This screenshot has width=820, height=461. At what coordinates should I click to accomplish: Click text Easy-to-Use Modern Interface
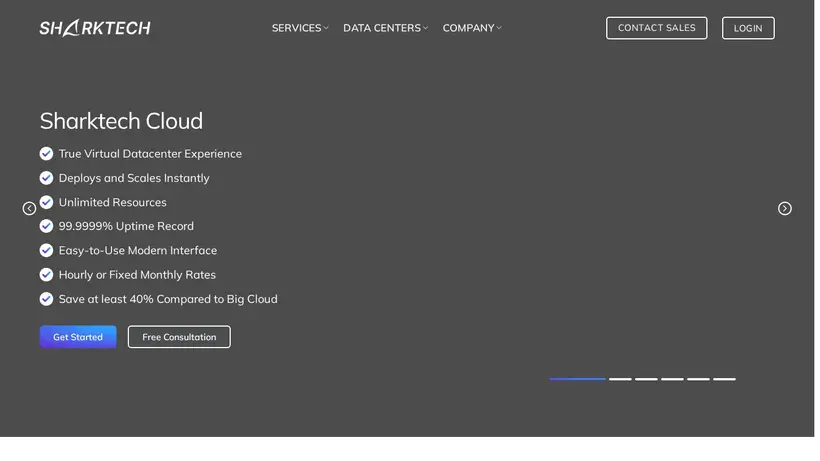click(138, 250)
